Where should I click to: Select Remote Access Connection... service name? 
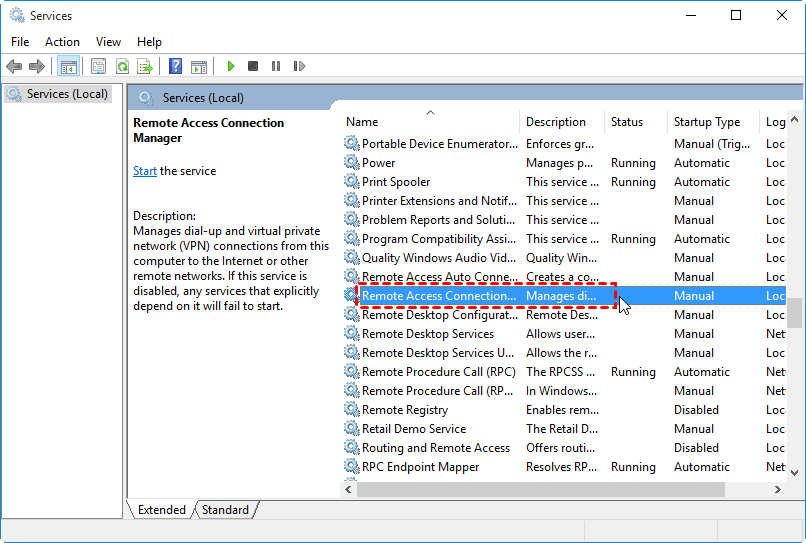[x=438, y=296]
